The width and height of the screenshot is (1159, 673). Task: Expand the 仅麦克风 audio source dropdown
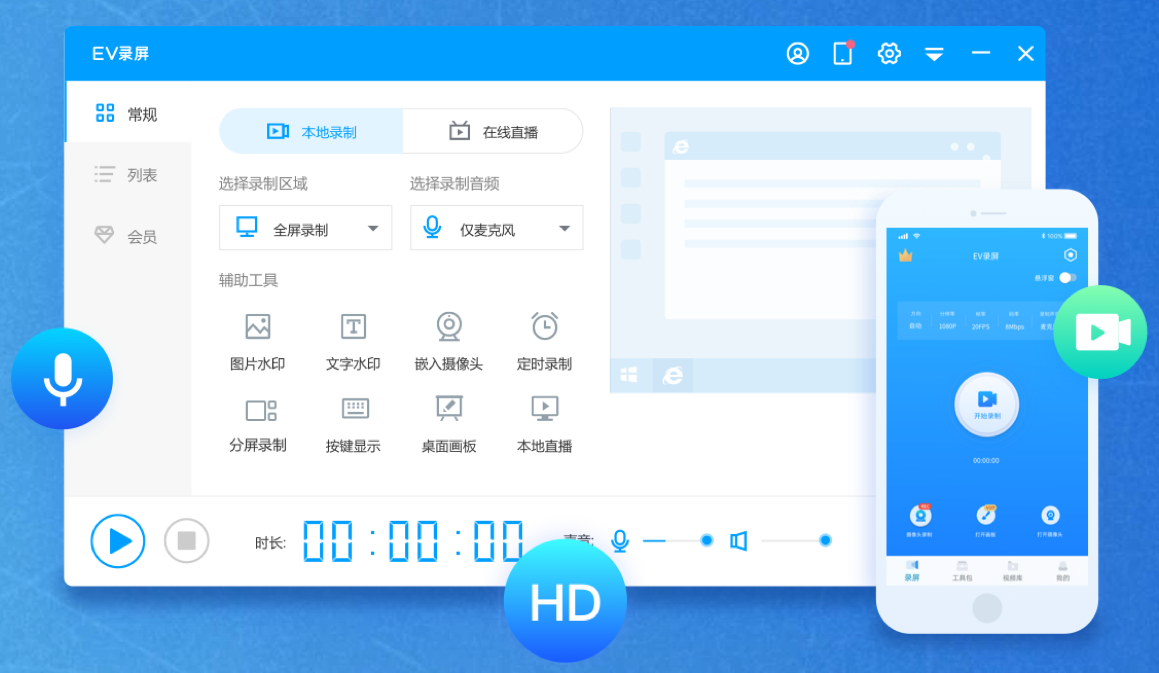click(497, 229)
